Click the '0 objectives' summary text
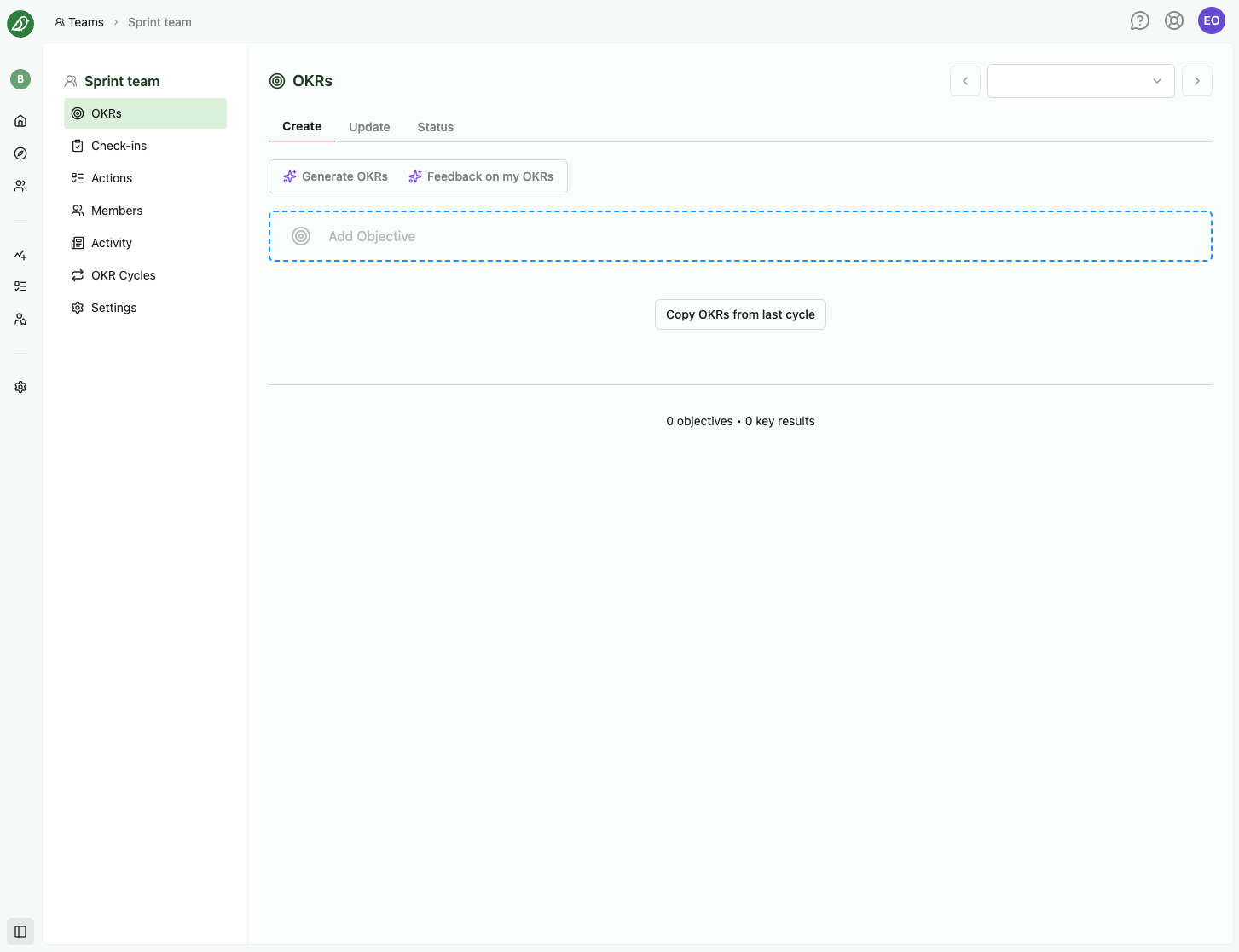Viewport: 1239px width, 952px height. (699, 421)
